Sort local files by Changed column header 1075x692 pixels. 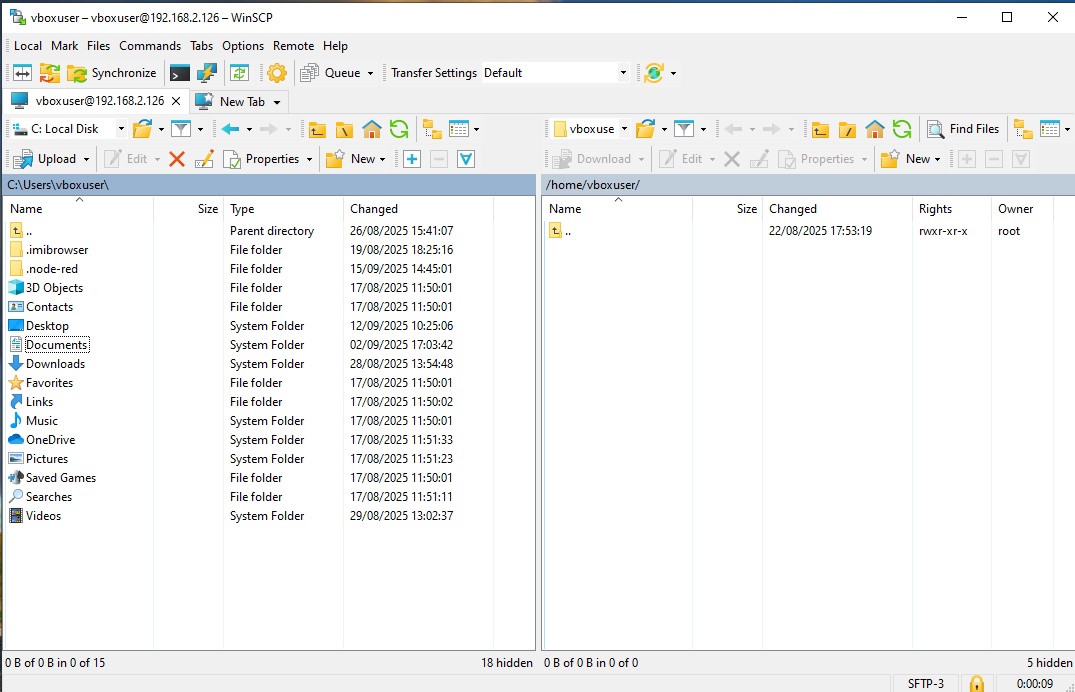374,209
